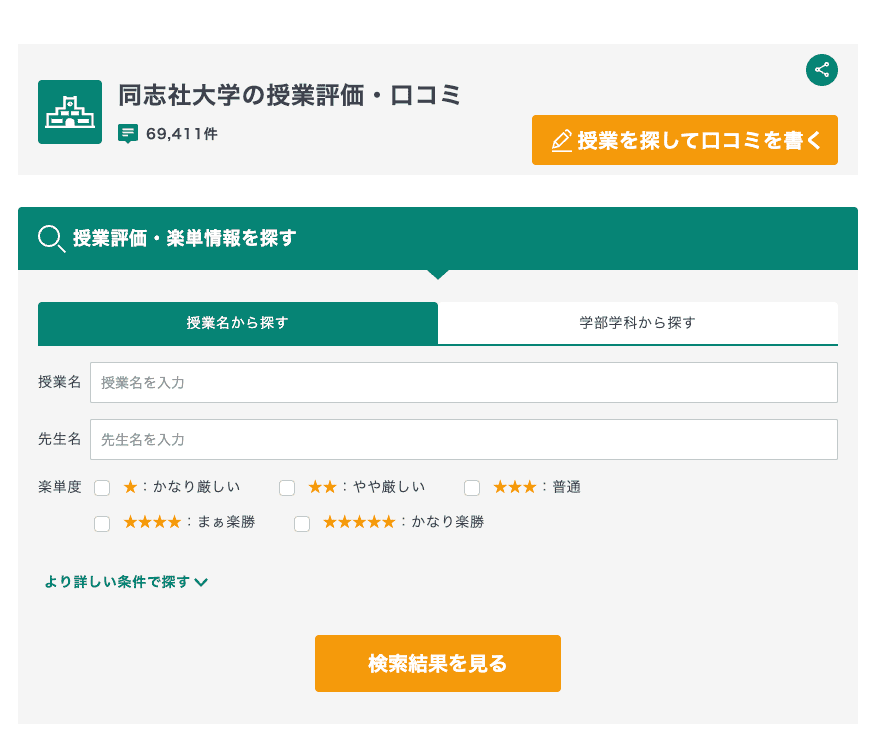Click the 先生名 input field
This screenshot has width=874, height=741.
463,440
